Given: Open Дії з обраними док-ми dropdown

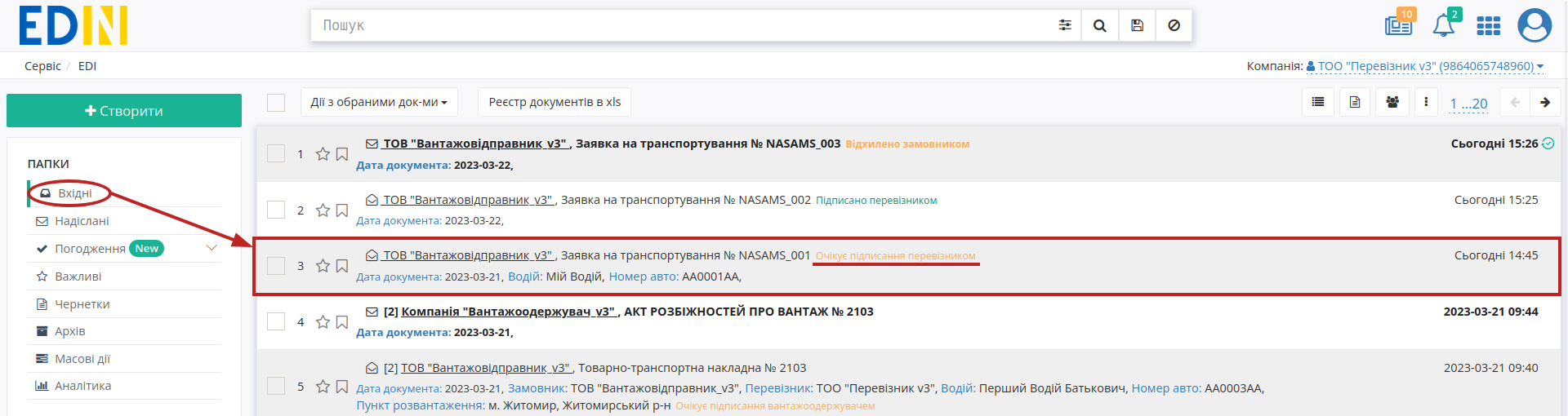Looking at the screenshot, I should pyautogui.click(x=379, y=102).
